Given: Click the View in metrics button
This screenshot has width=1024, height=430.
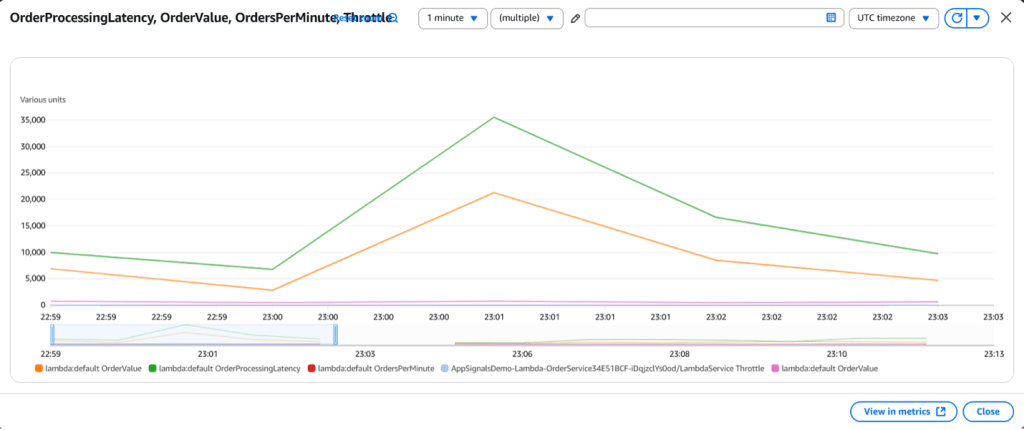Looking at the screenshot, I should pos(903,411).
